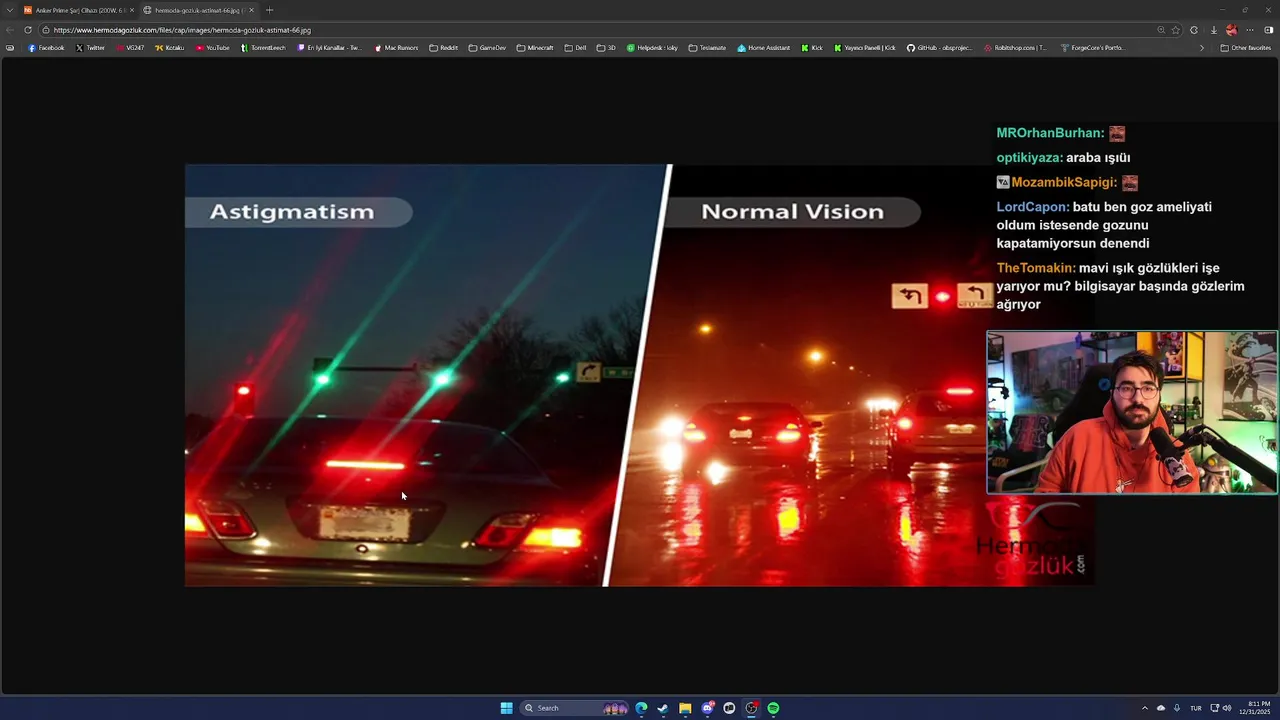Open the ForgeCore's Portfolio bookmark

coord(1093,48)
